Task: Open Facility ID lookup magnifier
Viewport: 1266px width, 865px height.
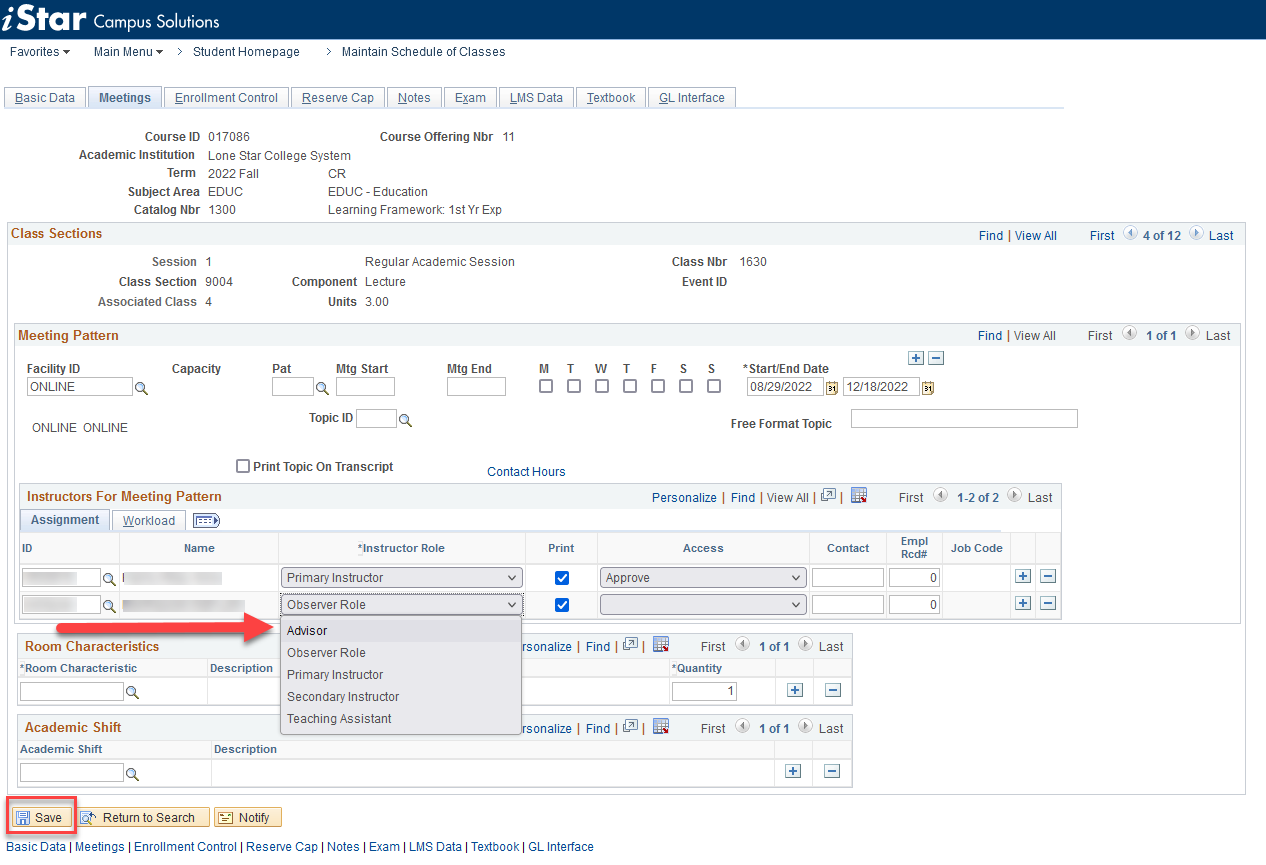Action: 141,388
